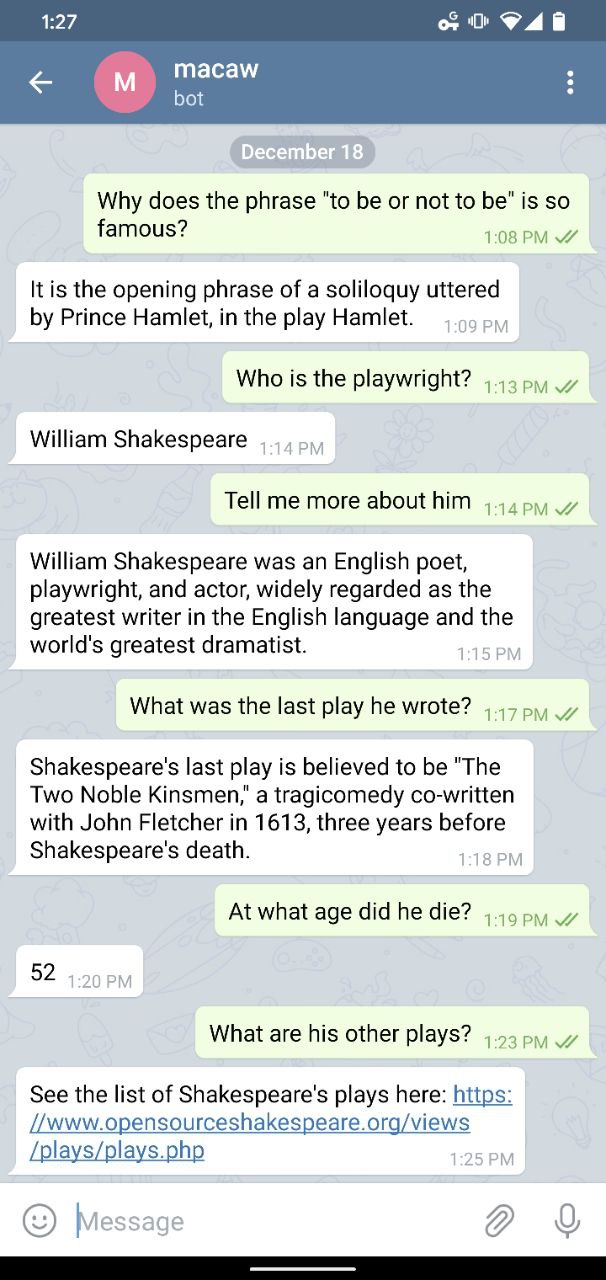Viewport: 606px width, 1280px height.
Task: Open the opensourceshakespeare.org link
Action: point(270,1122)
